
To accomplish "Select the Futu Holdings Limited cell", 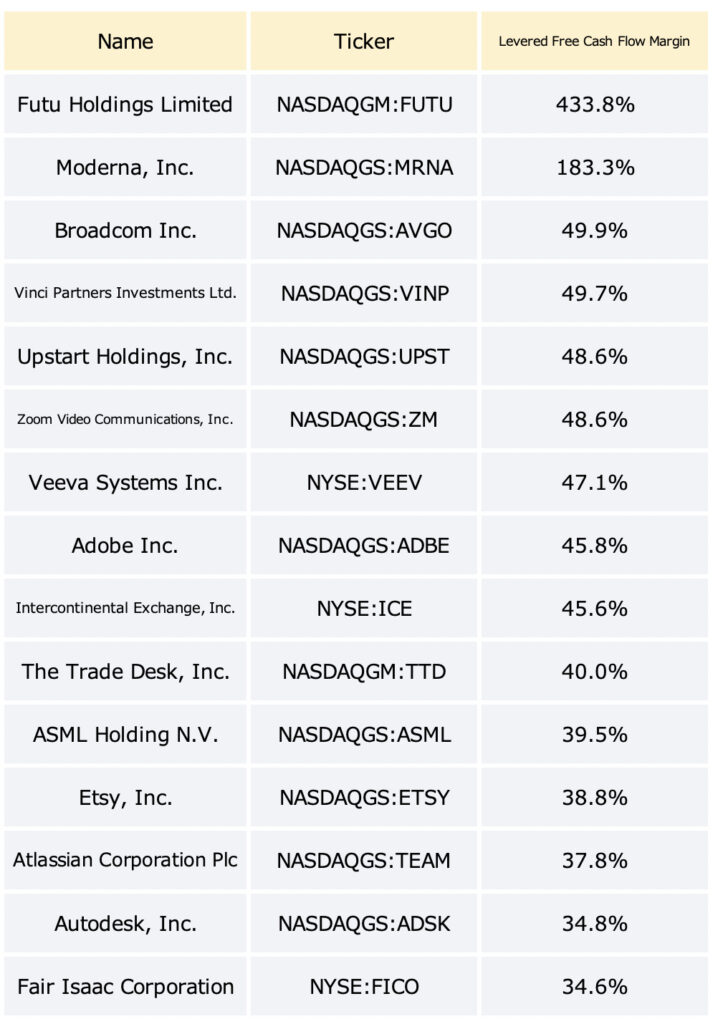I will coord(125,104).
